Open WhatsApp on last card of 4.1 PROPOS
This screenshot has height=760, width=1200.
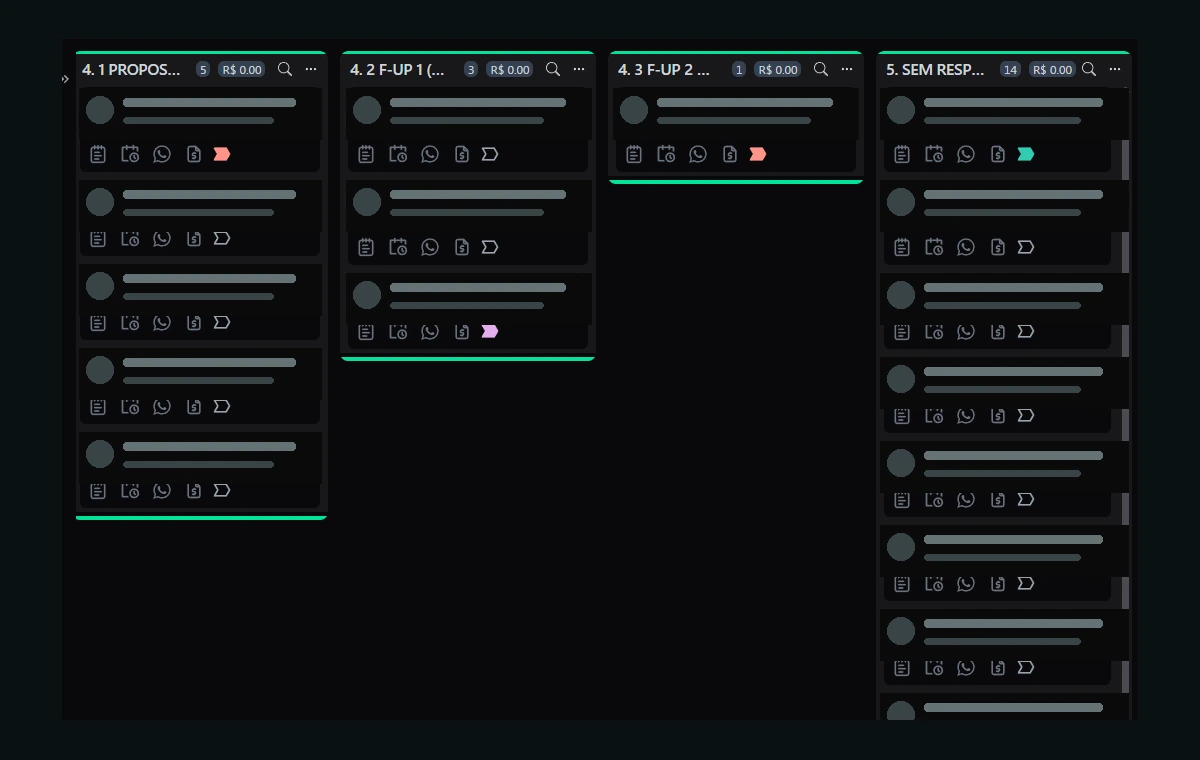coord(162,490)
